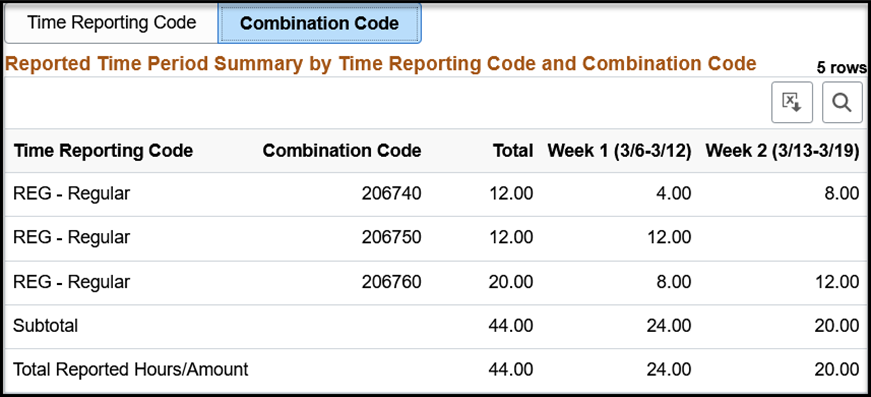Viewport: 871px width, 397px height.
Task: Download table to Excel icon
Action: [792, 103]
